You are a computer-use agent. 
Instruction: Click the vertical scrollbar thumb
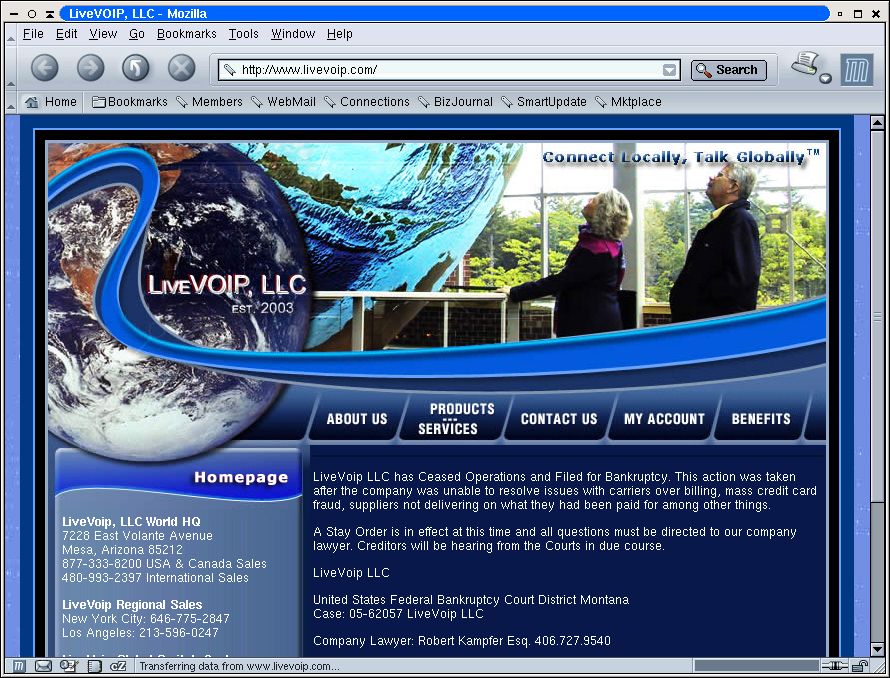tap(877, 315)
